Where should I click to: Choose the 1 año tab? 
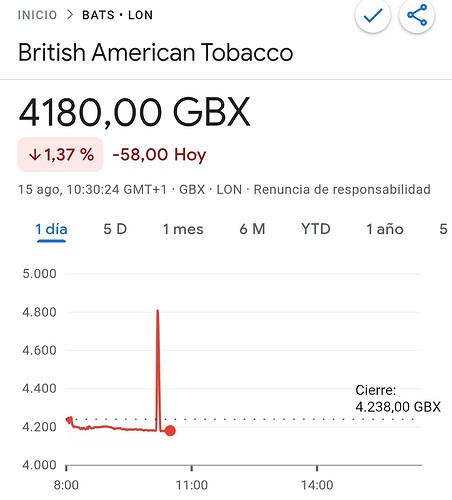pos(385,229)
